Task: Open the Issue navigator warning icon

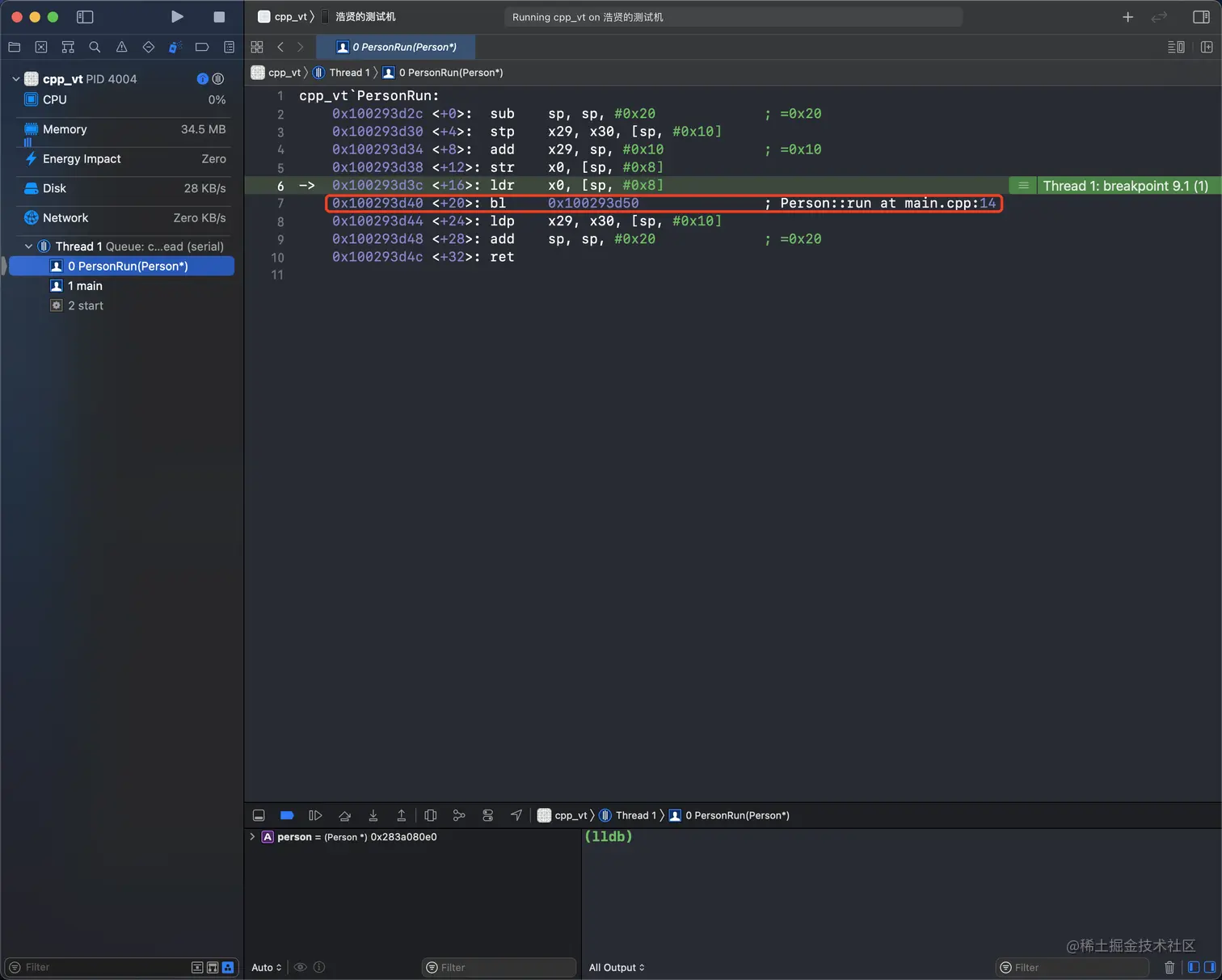Action: [121, 47]
